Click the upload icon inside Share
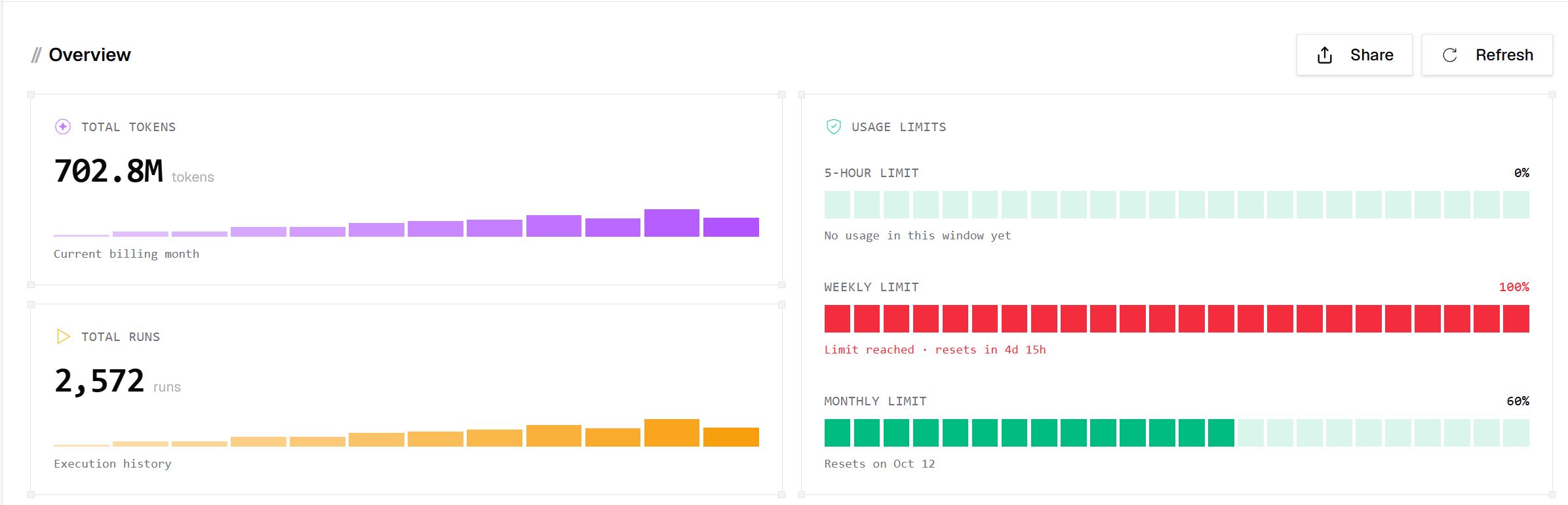Screen dimensions: 1568x505 1325,55
